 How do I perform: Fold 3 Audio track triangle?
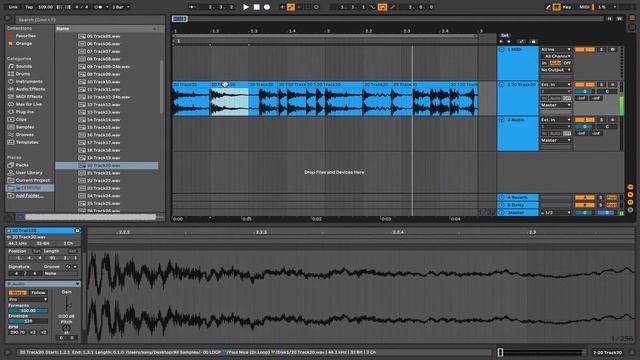[x=502, y=120]
